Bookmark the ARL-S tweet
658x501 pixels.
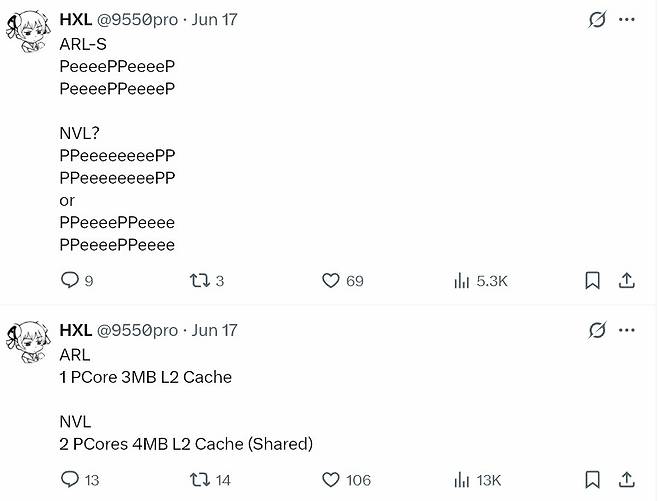[592, 281]
